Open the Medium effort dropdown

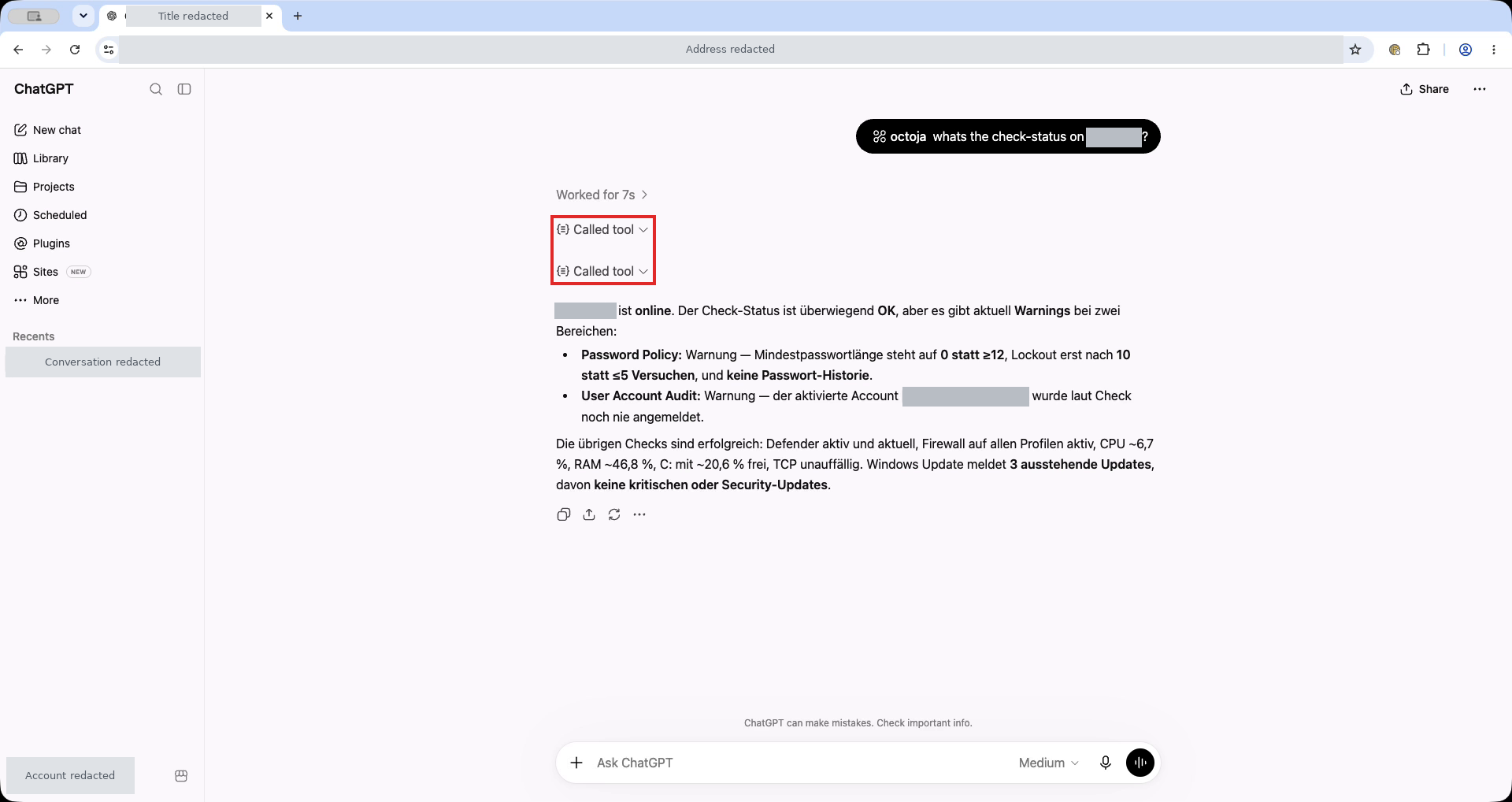[x=1048, y=763]
